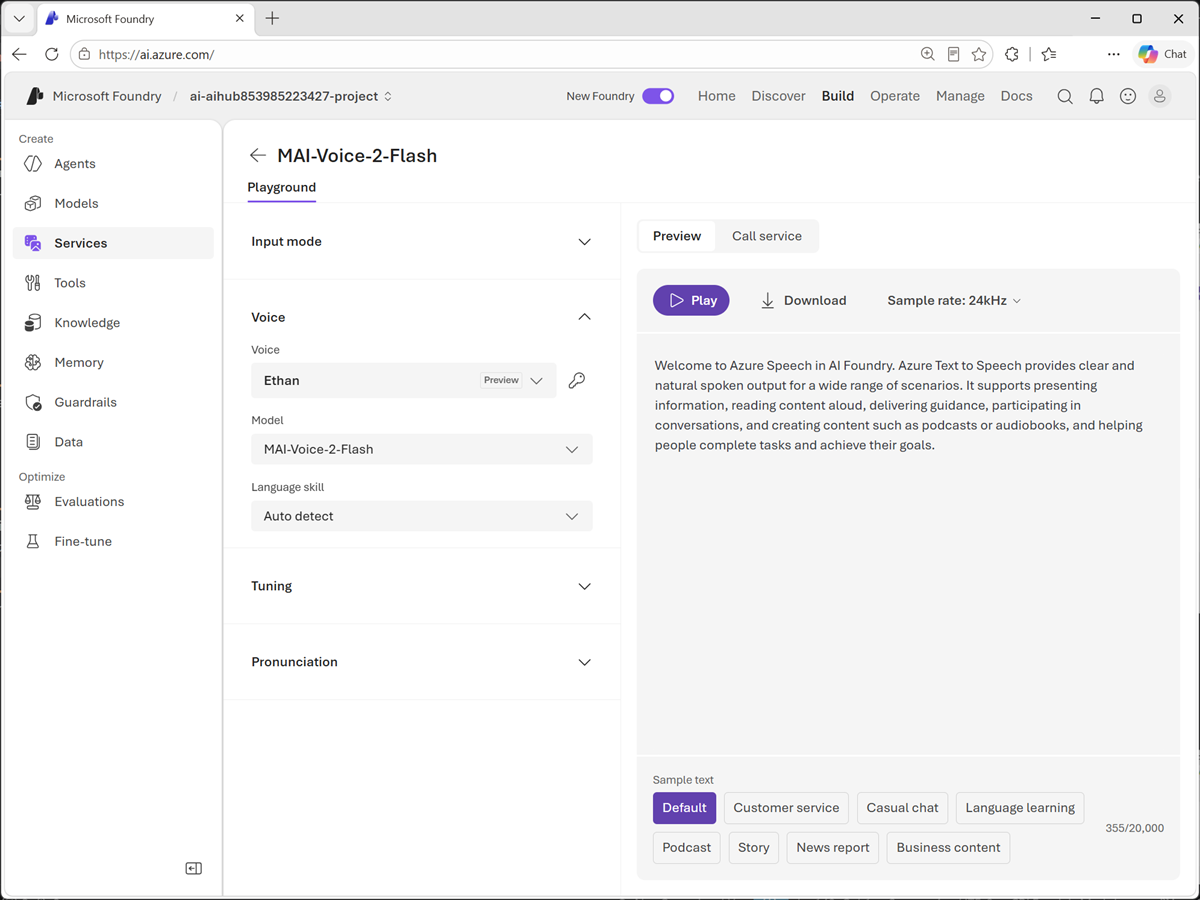
Task: Click the browser zoom magnifier icon
Action: pos(928,54)
